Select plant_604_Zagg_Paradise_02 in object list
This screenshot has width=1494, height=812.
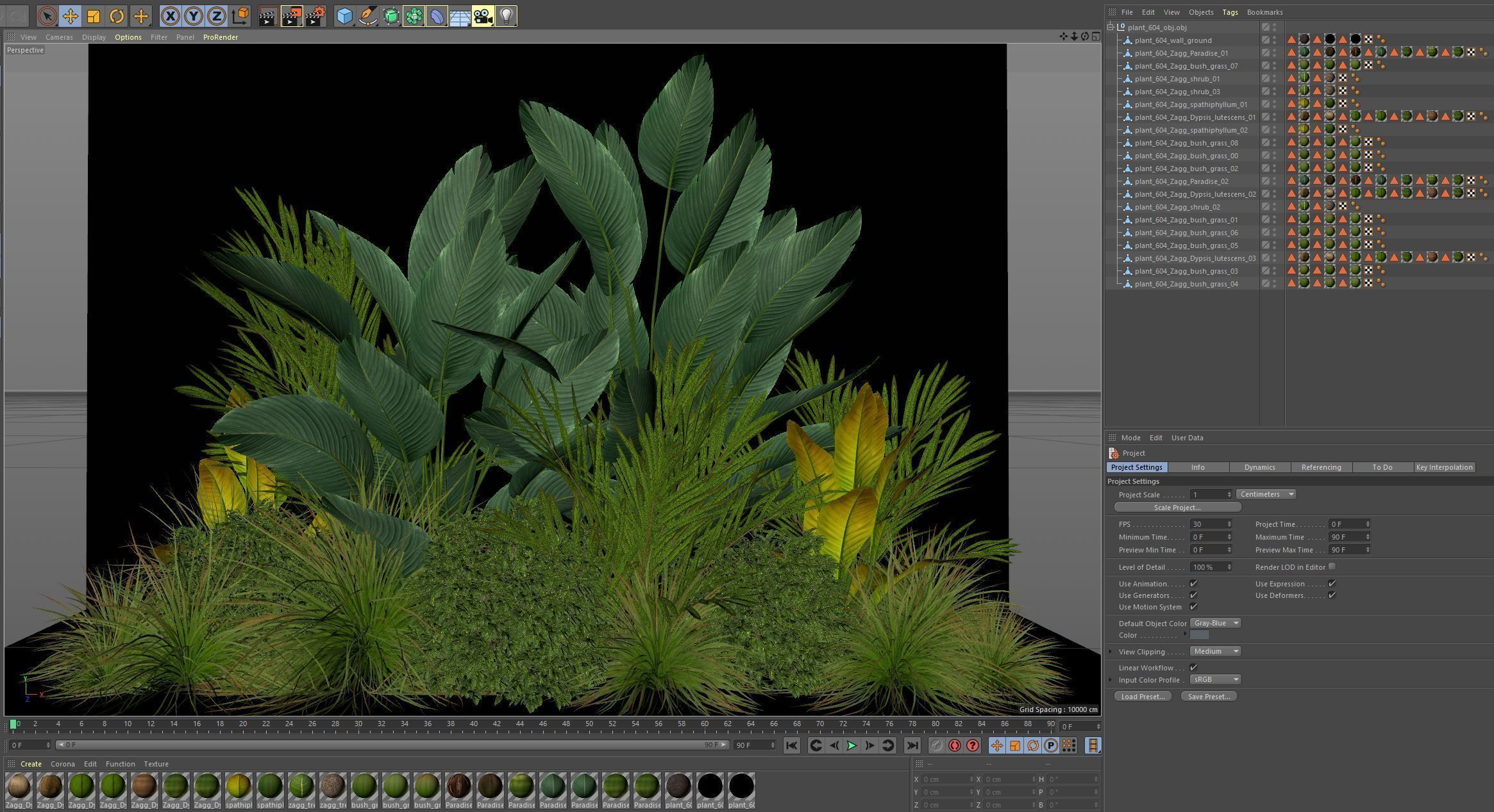(x=1181, y=181)
